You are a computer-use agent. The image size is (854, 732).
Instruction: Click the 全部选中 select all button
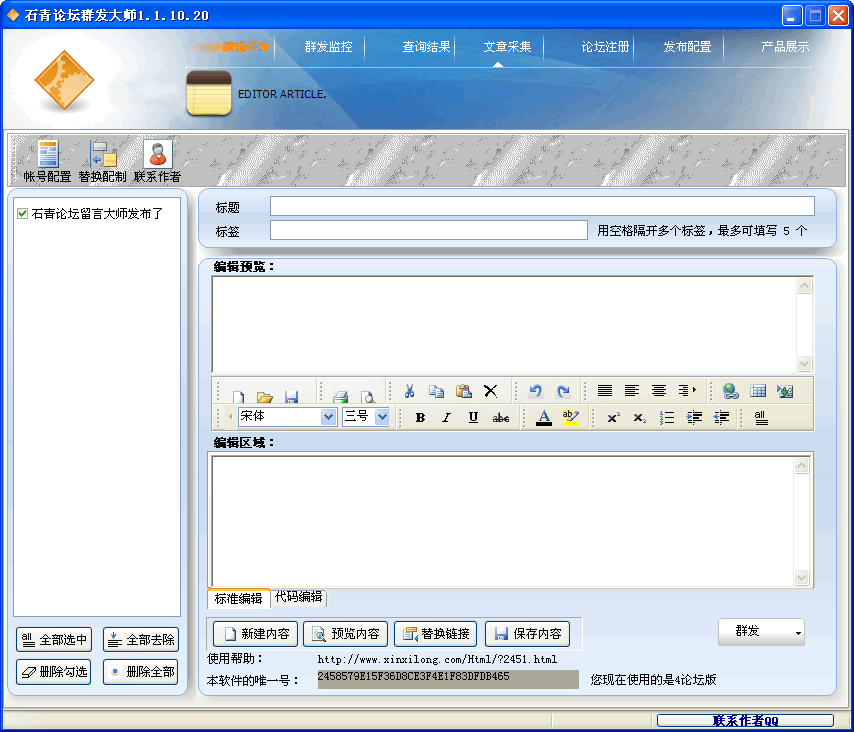53,640
